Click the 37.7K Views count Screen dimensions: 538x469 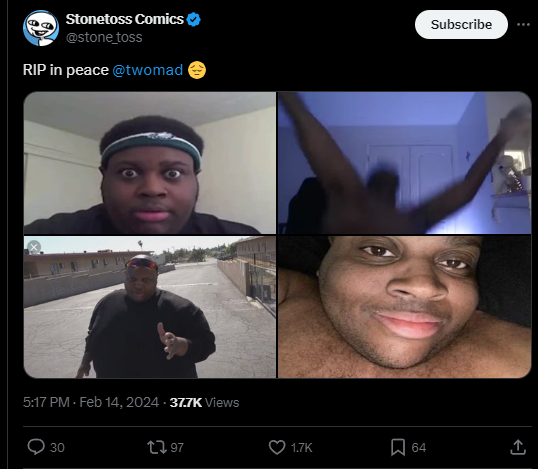click(204, 402)
